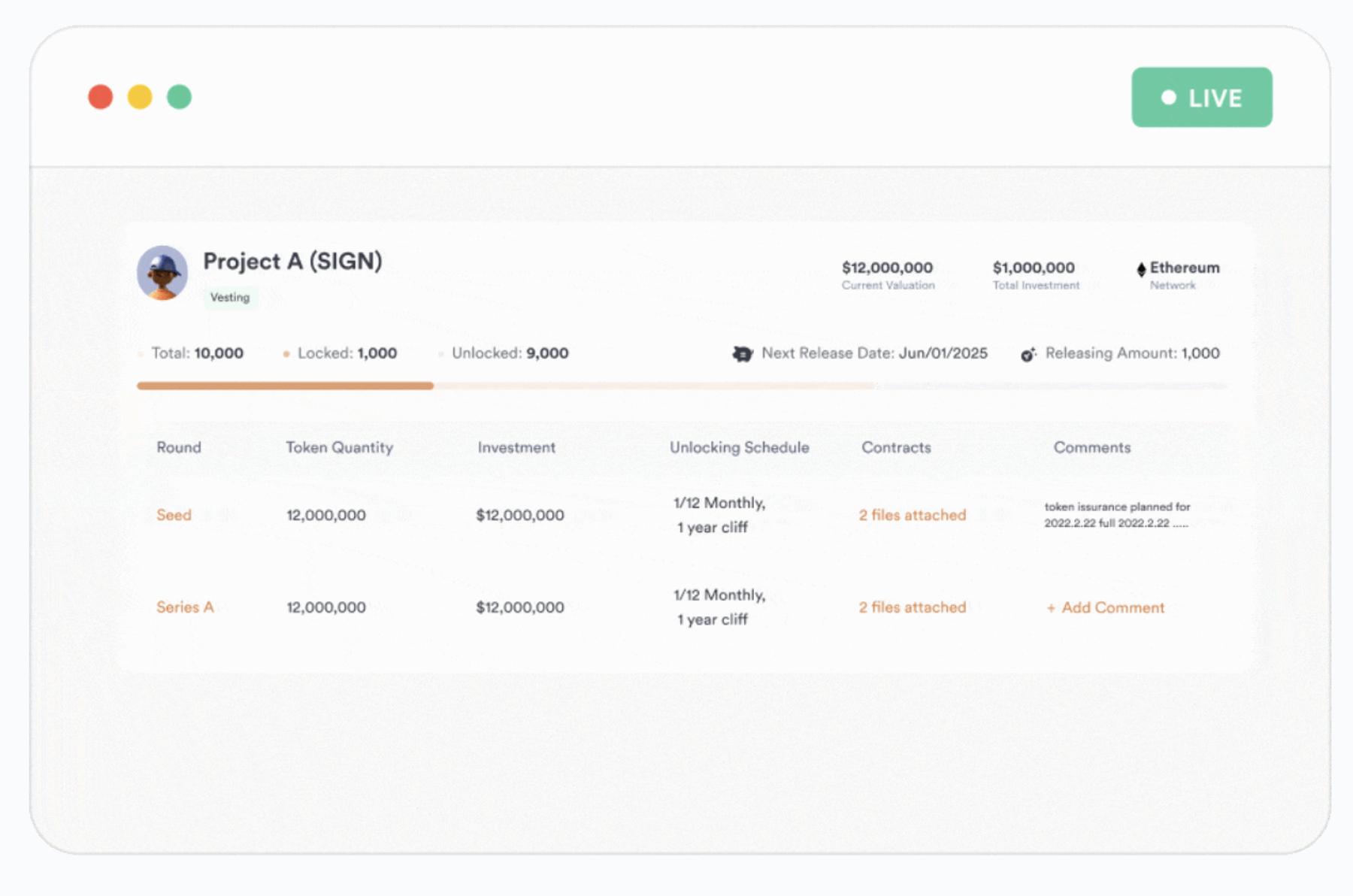Click the red window close dot
Screen dimensions: 1353x896
[x=101, y=97]
